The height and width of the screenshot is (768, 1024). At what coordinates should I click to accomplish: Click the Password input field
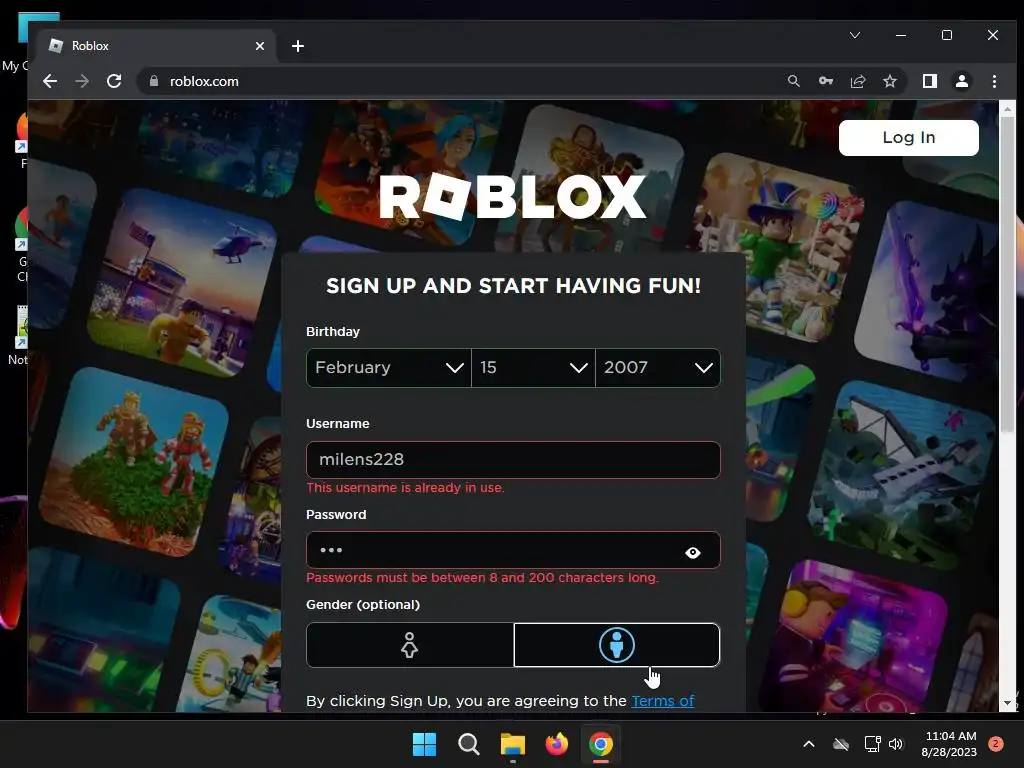click(513, 550)
